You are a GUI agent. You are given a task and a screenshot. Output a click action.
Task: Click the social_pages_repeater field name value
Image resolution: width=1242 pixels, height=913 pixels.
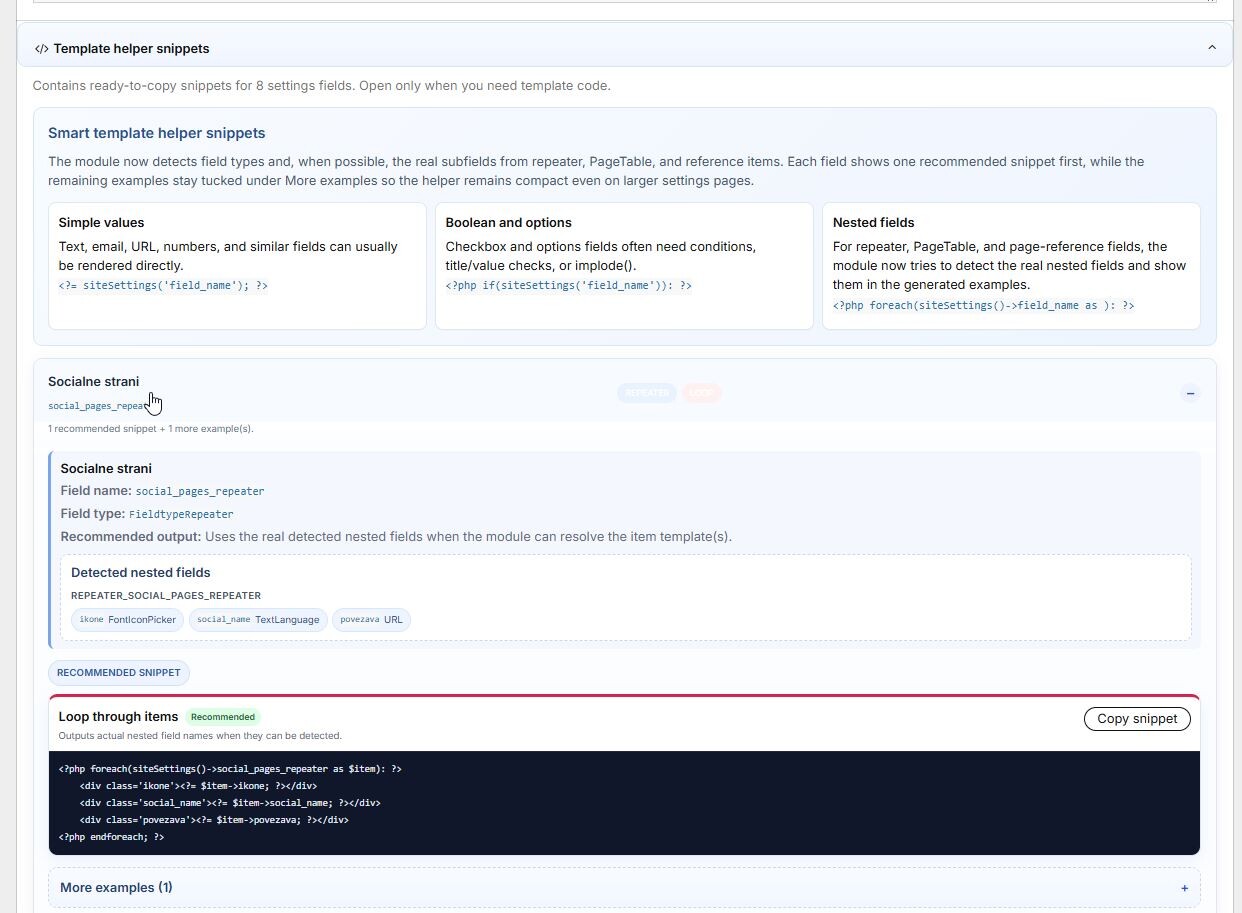pyautogui.click(x=200, y=491)
